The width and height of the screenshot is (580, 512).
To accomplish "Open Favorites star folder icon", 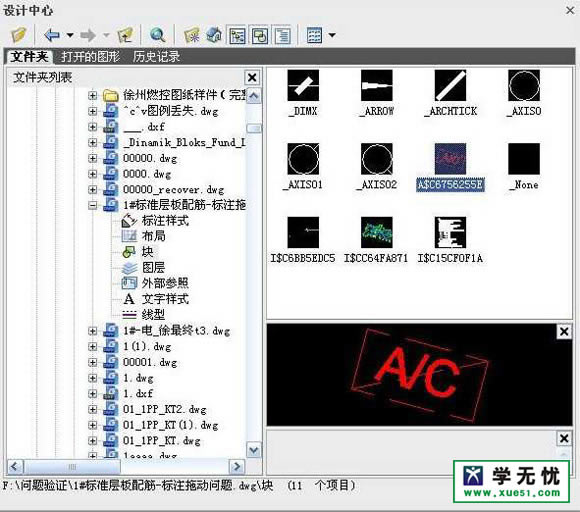I will click(192, 35).
